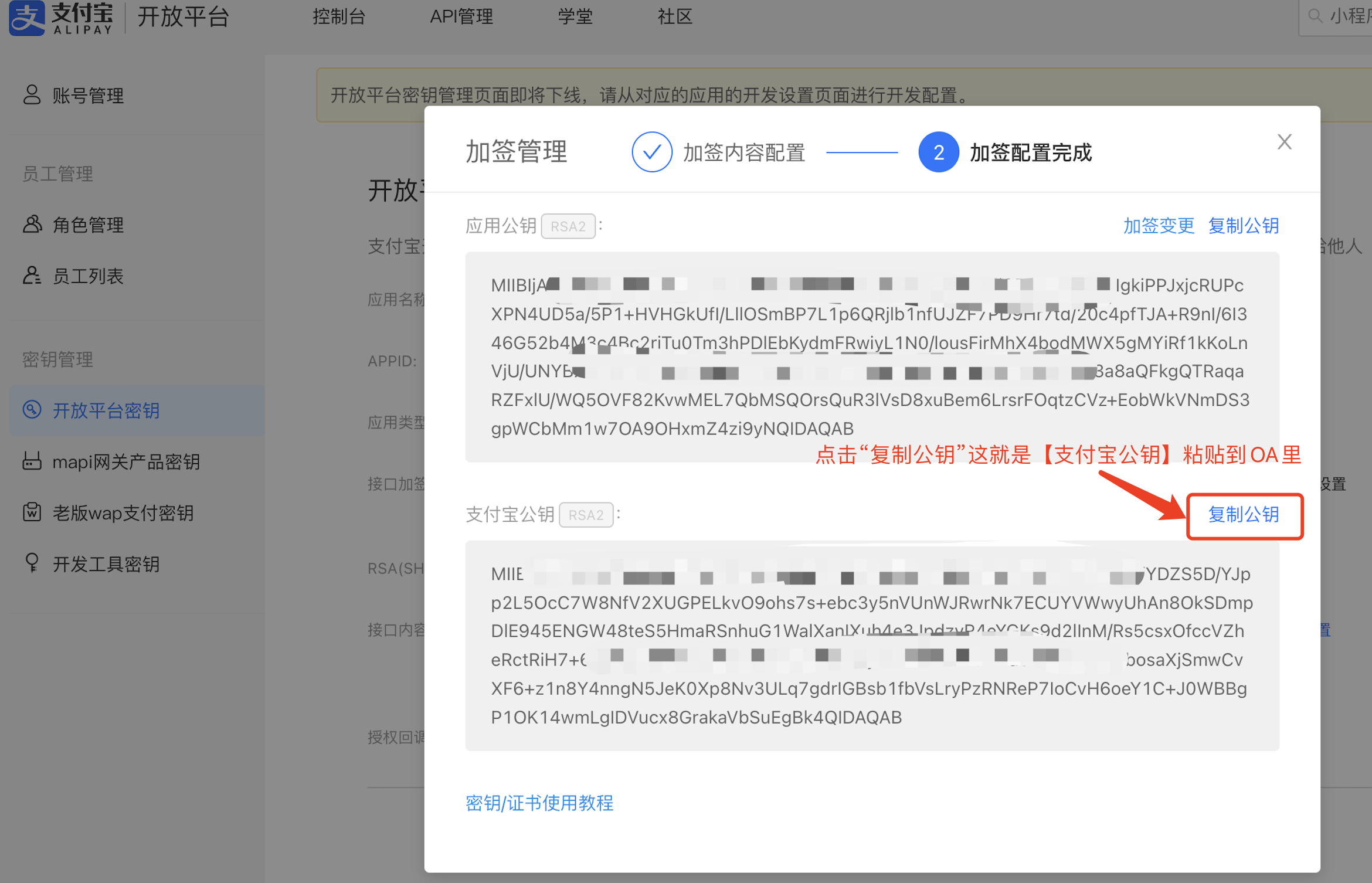Image resolution: width=1372 pixels, height=883 pixels.
Task: Click the RSA2 tag beside 支付宝公钥
Action: tap(586, 514)
